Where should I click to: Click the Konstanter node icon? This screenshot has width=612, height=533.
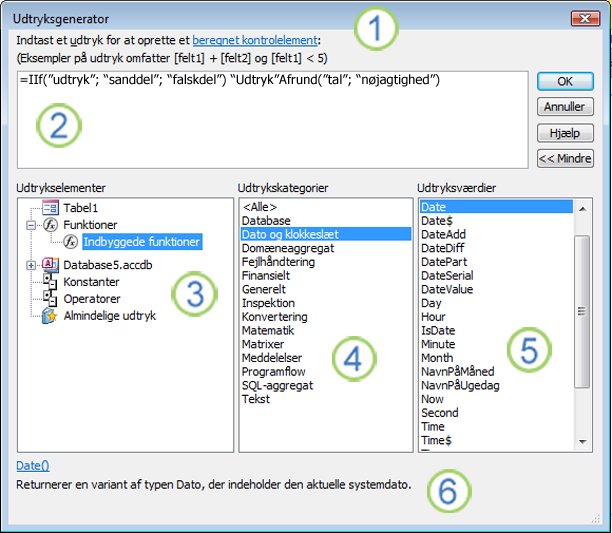point(50,281)
